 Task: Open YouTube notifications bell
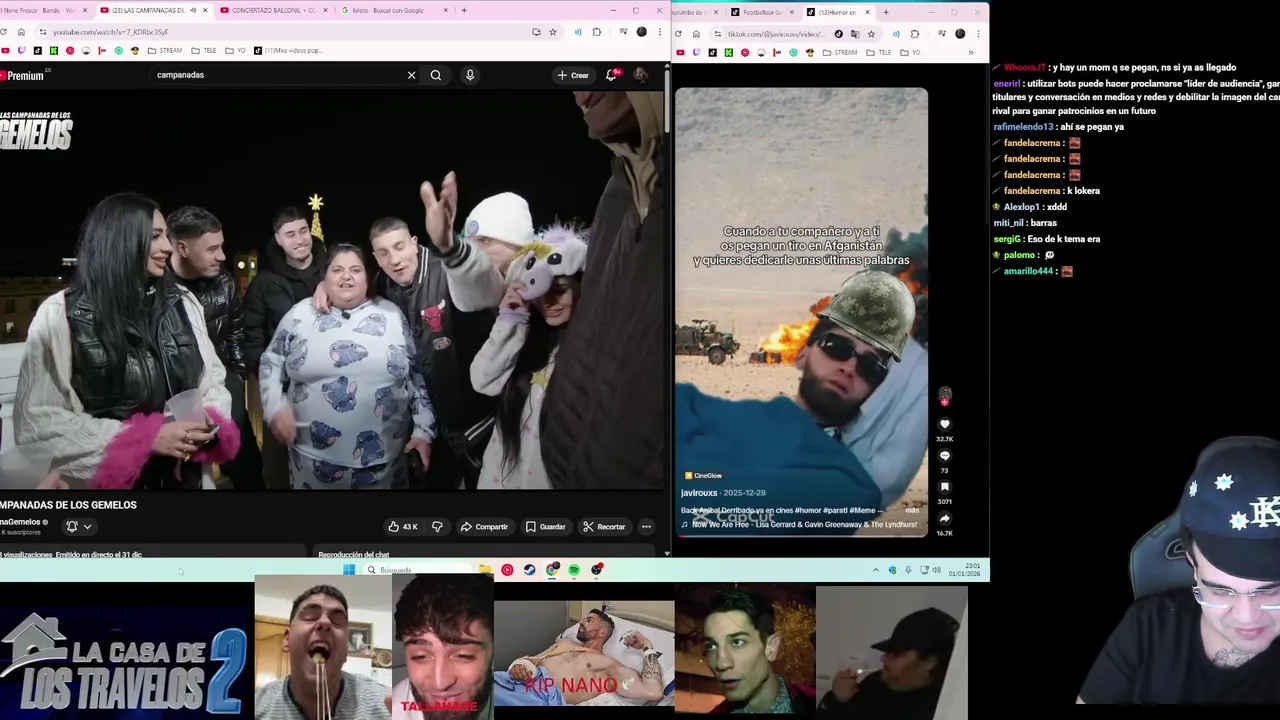[x=611, y=75]
